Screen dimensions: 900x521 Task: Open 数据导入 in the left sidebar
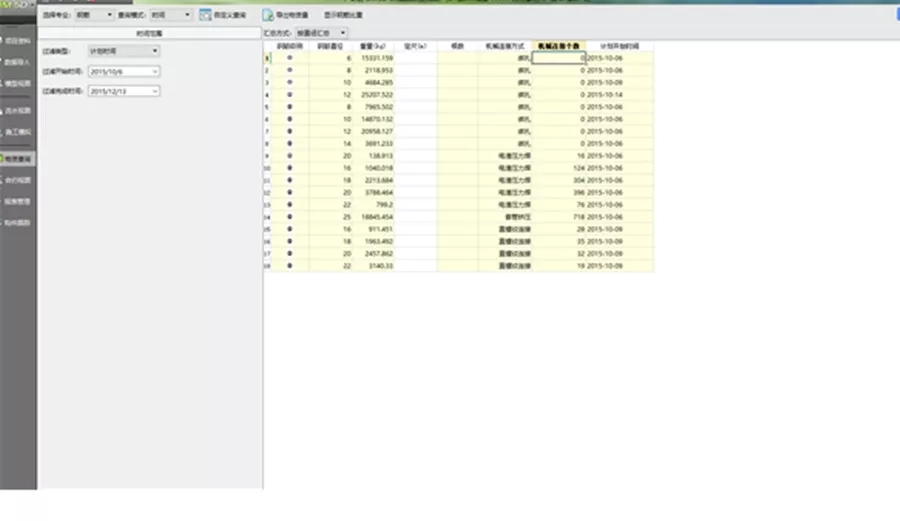click(18, 62)
